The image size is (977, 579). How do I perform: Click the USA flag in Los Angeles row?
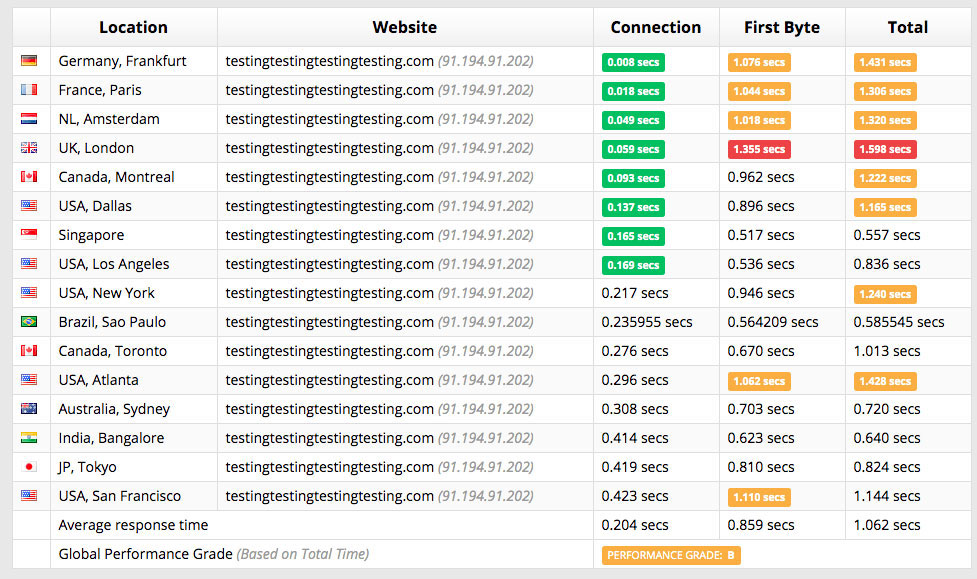coord(29,264)
